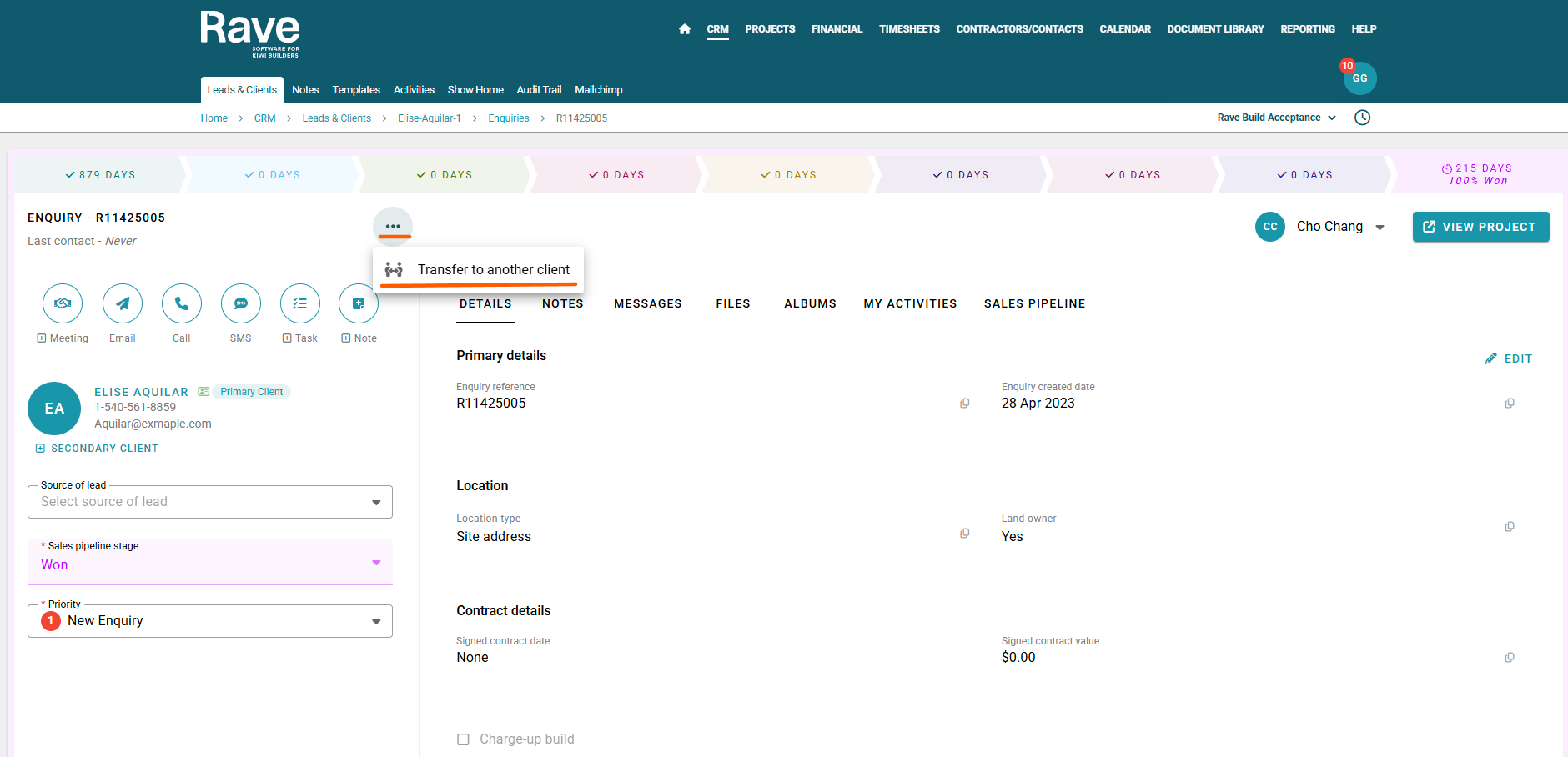
Task: Open the Mailchimp tab
Action: click(x=599, y=90)
